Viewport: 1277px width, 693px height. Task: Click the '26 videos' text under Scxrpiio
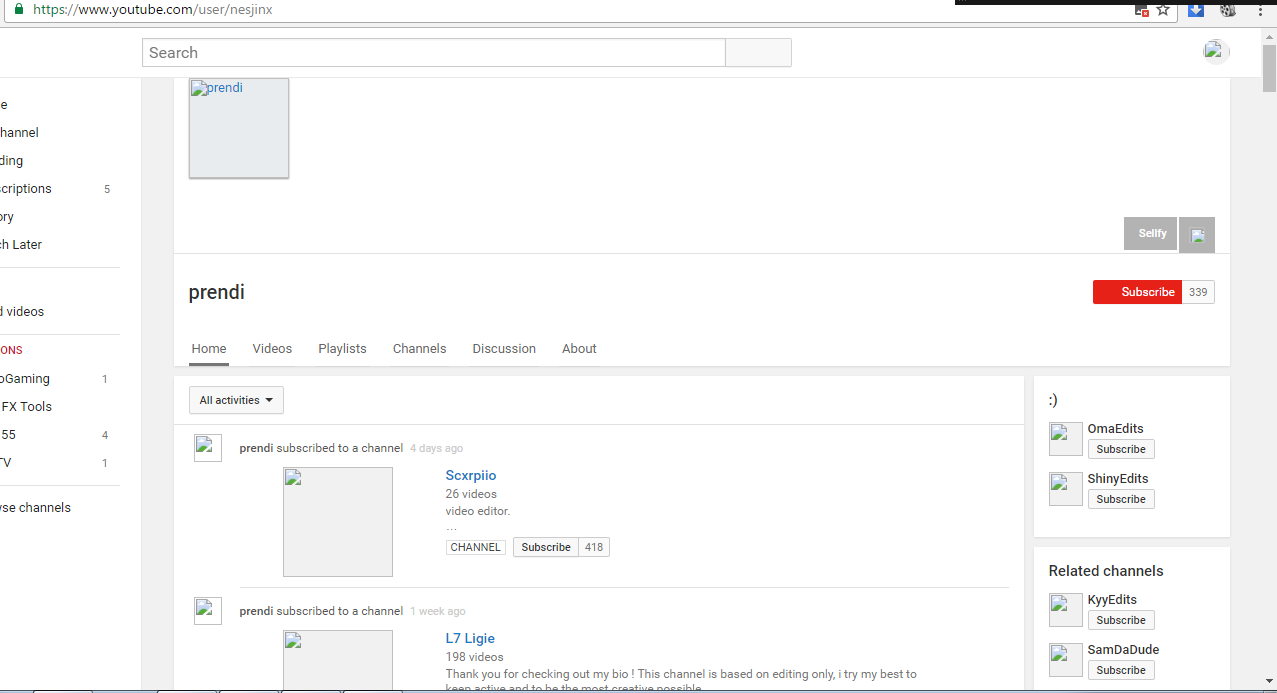click(x=471, y=494)
